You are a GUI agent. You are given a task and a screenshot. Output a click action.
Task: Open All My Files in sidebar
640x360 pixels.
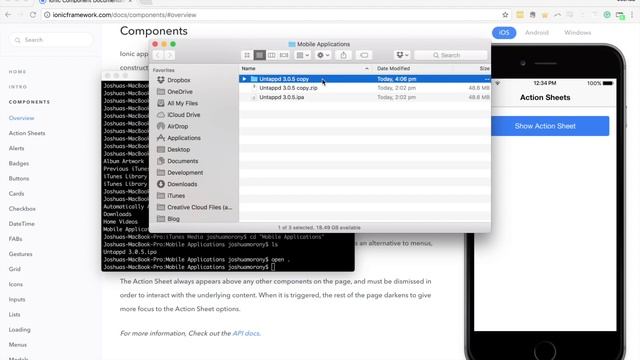[x=182, y=103]
